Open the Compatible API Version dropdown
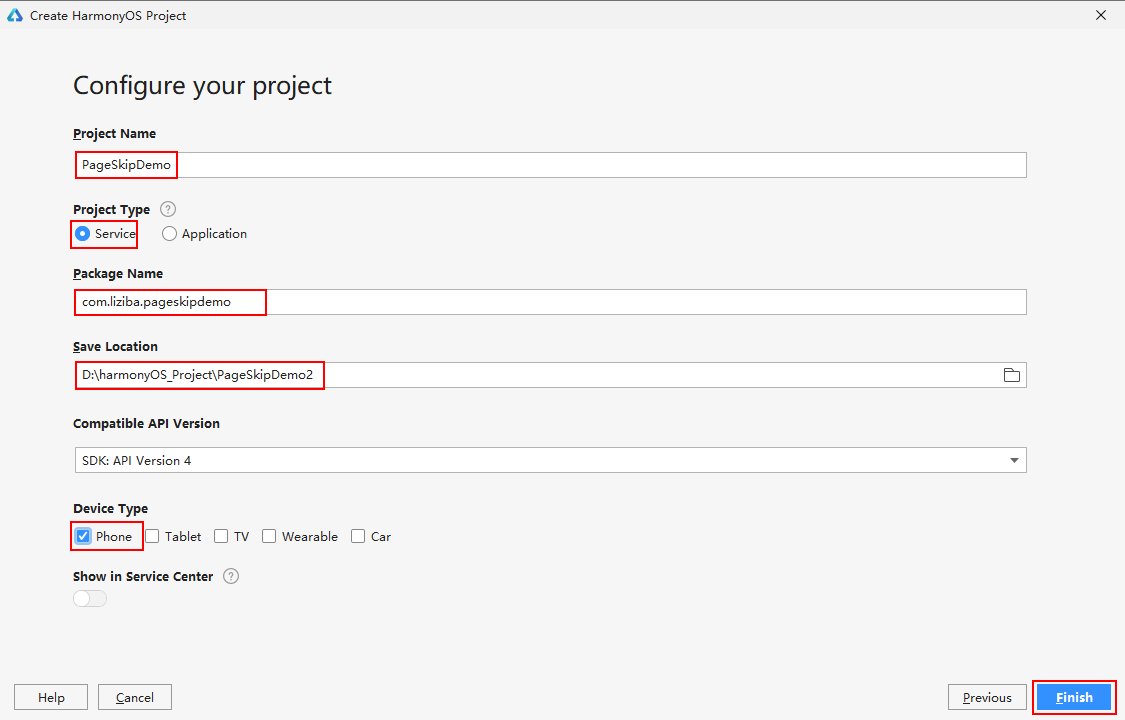 click(x=549, y=460)
